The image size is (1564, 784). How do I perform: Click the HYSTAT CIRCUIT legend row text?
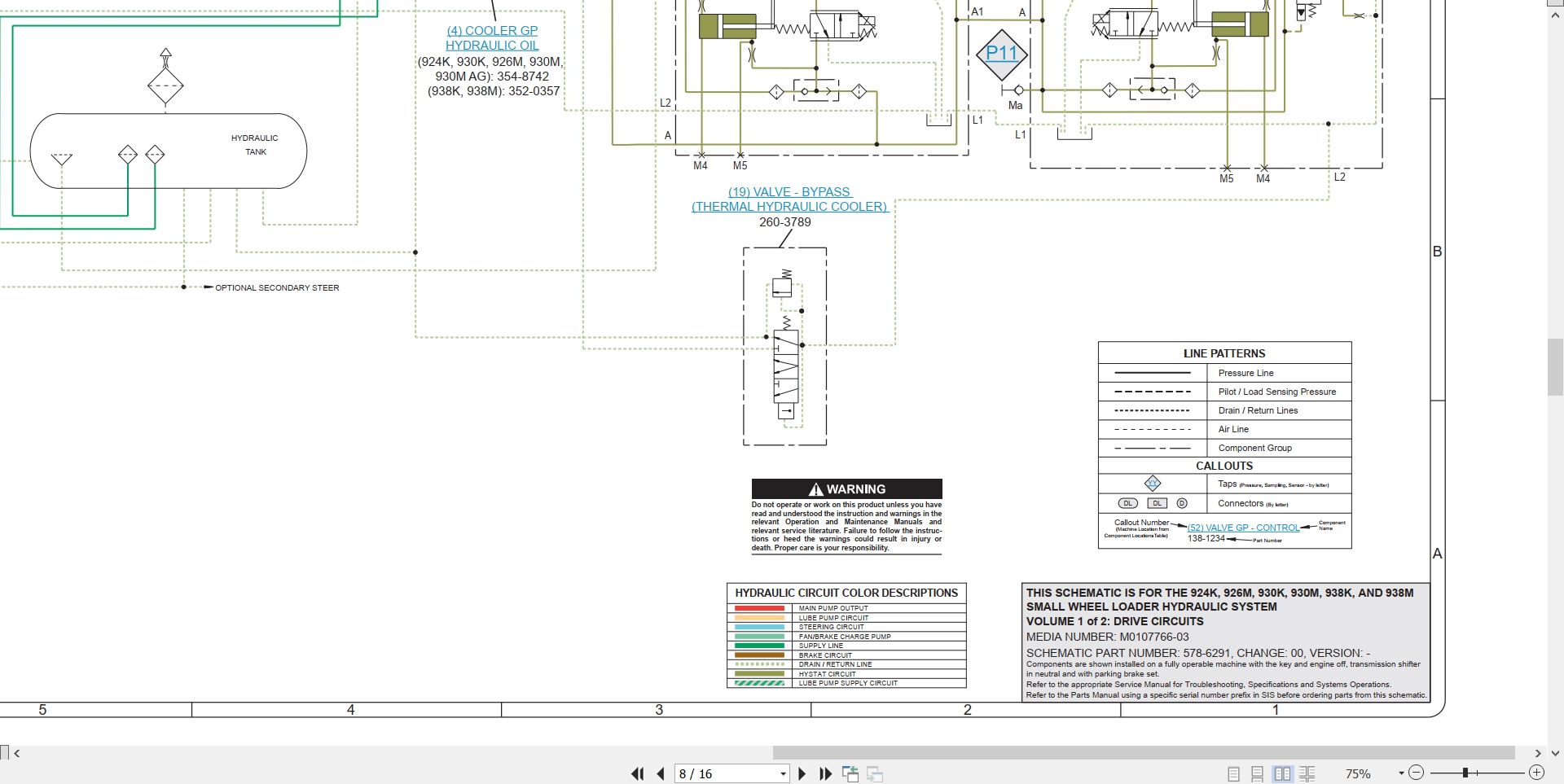pos(827,674)
